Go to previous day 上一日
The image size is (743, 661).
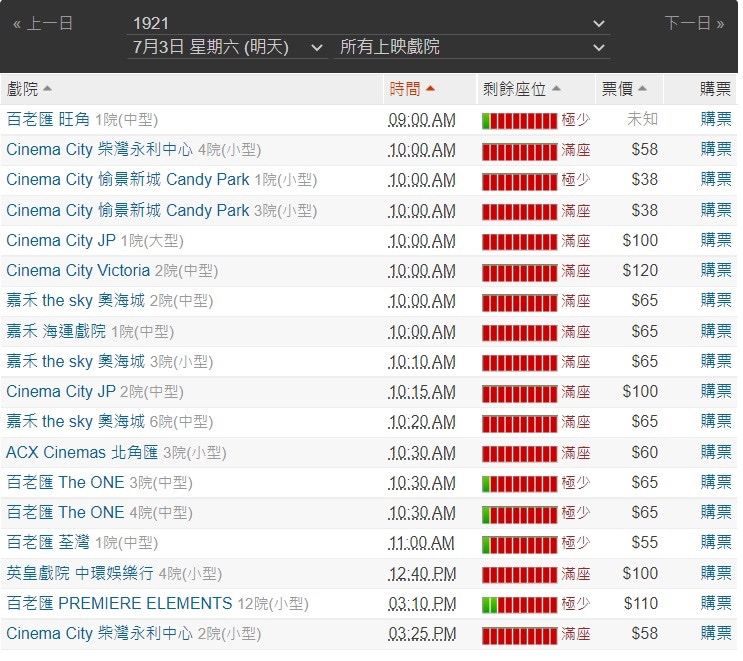pyautogui.click(x=43, y=23)
